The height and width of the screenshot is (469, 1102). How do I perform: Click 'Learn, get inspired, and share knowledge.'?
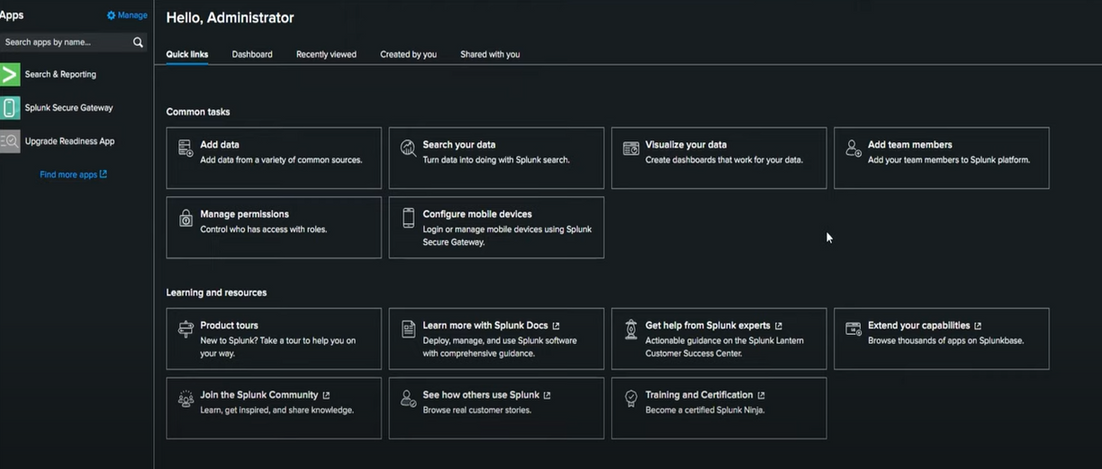pyautogui.click(x=277, y=410)
